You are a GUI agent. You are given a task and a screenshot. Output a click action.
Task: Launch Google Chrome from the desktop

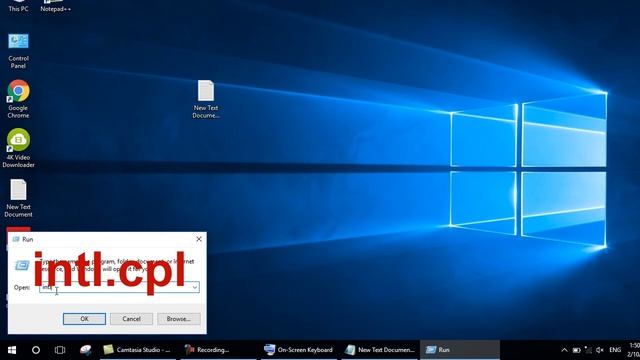tap(18, 99)
